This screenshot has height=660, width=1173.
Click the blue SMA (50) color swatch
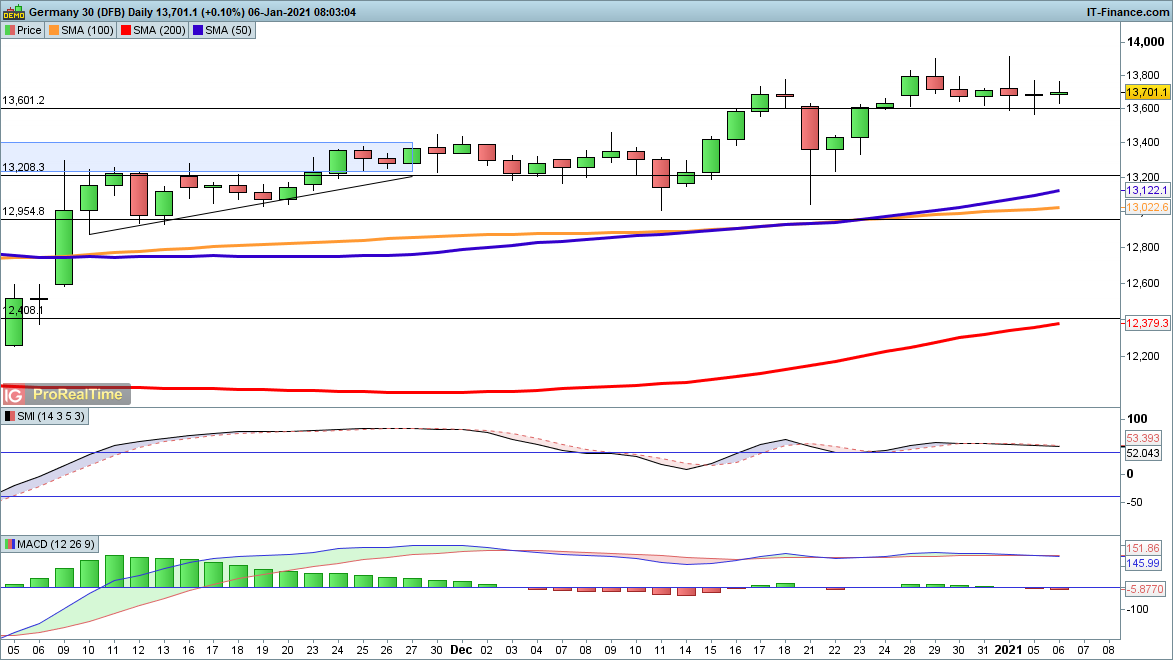pos(199,30)
